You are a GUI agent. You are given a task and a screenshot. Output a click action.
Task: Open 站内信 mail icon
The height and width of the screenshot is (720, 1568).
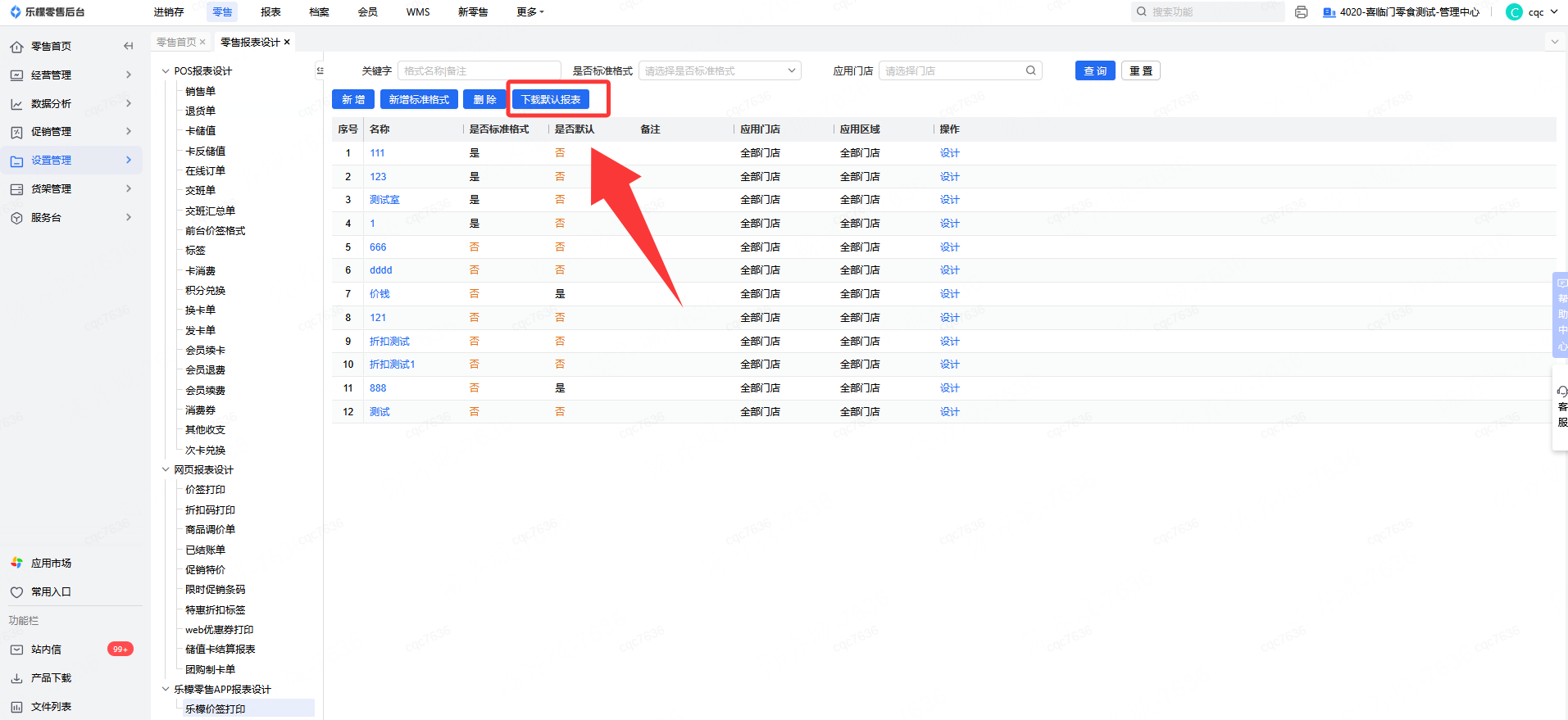click(x=16, y=650)
